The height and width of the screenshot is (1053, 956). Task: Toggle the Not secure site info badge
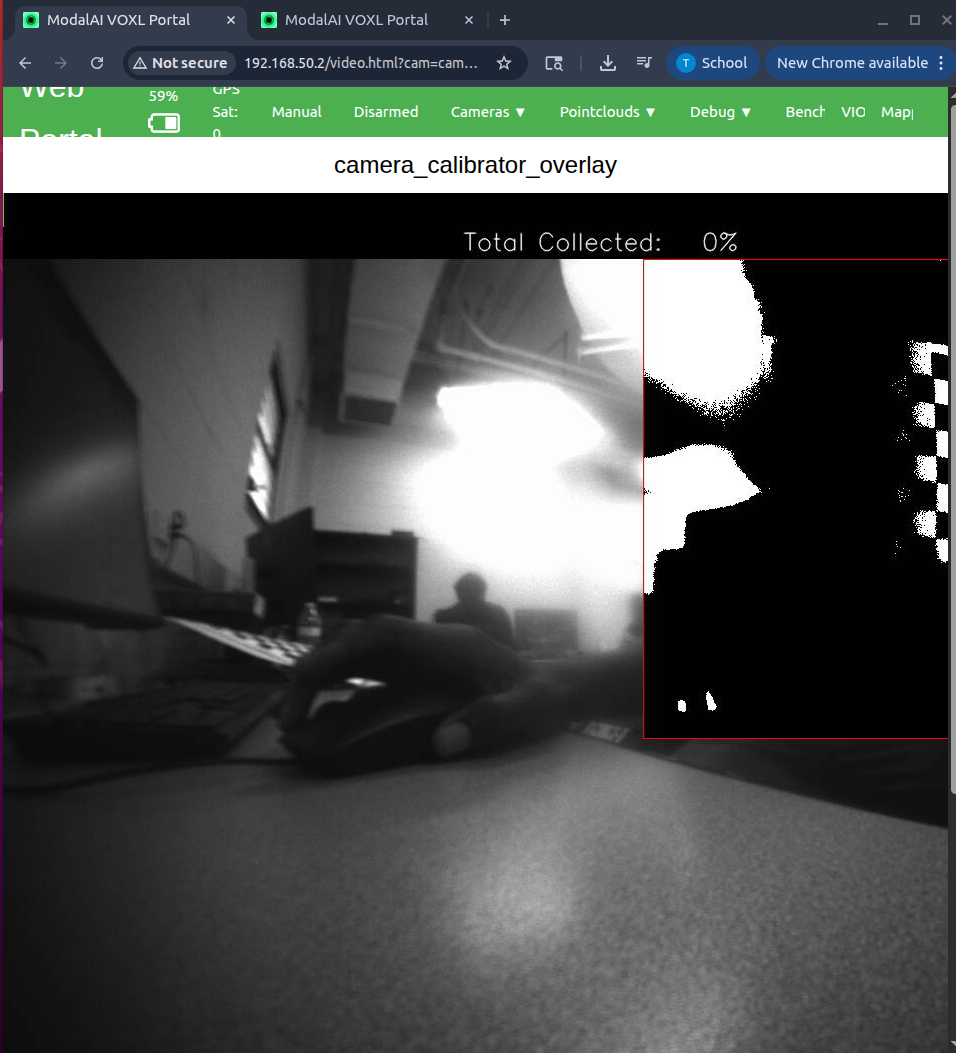(x=180, y=62)
